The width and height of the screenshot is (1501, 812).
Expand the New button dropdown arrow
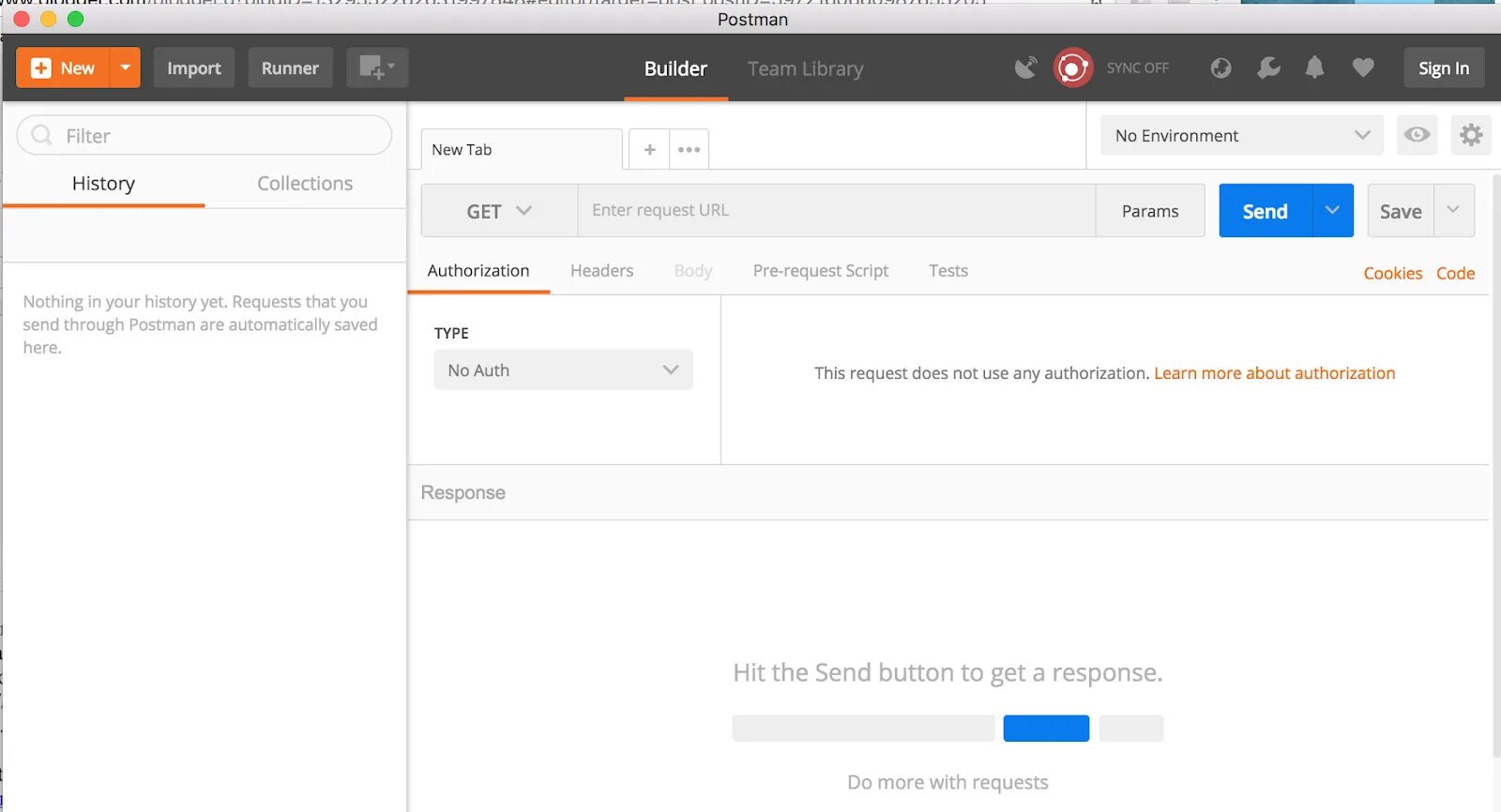point(126,68)
